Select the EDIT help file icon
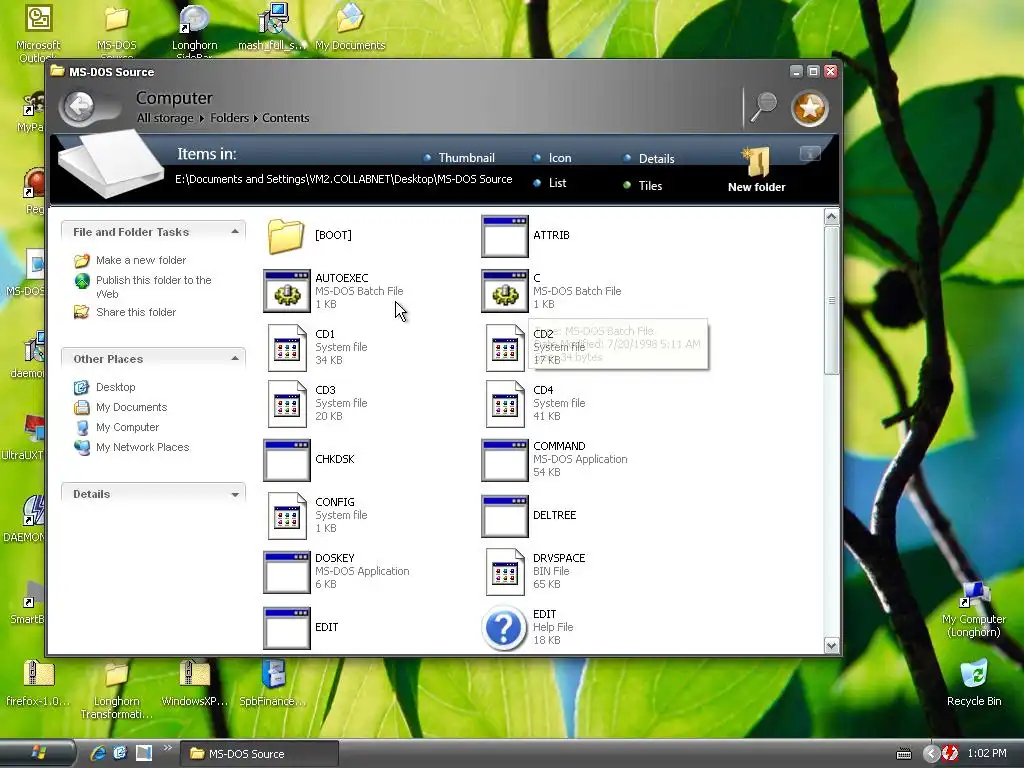This screenshot has height=768, width=1024. tap(504, 628)
